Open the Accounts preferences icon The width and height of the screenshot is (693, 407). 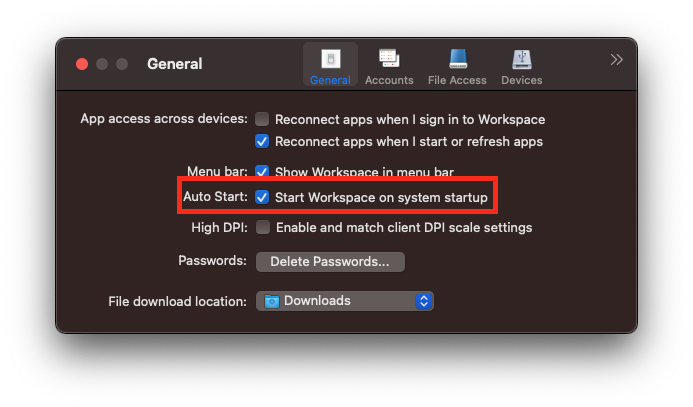[389, 59]
